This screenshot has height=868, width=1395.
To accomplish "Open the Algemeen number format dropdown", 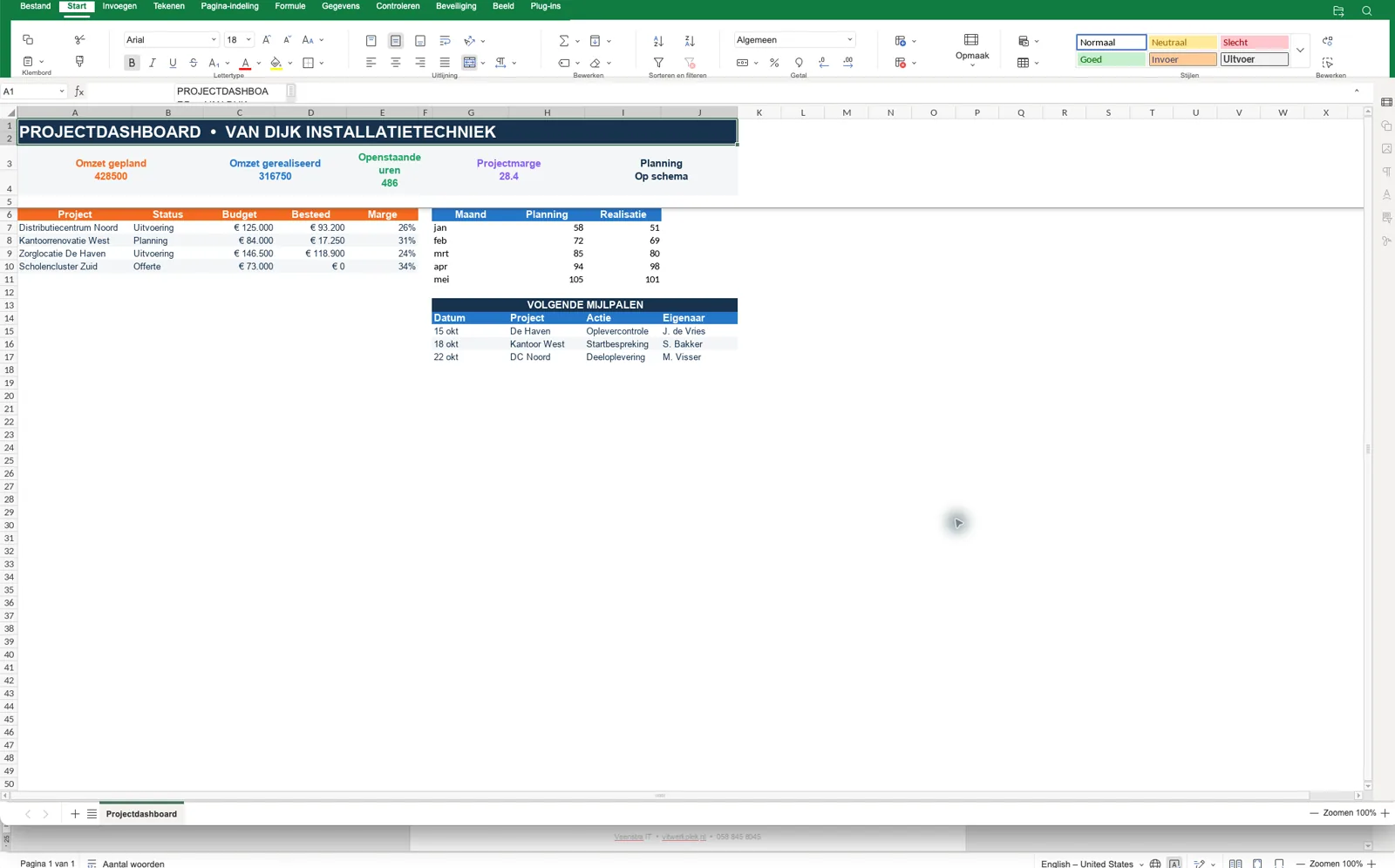I will pos(850,40).
